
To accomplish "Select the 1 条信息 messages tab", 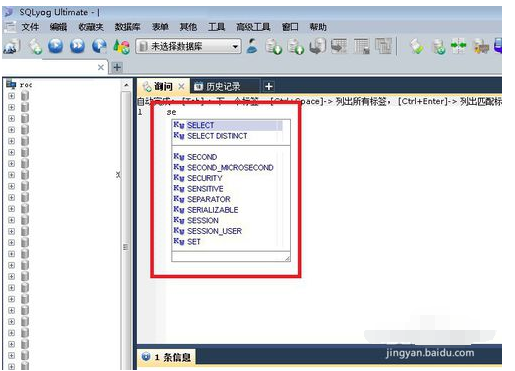I will point(167,357).
